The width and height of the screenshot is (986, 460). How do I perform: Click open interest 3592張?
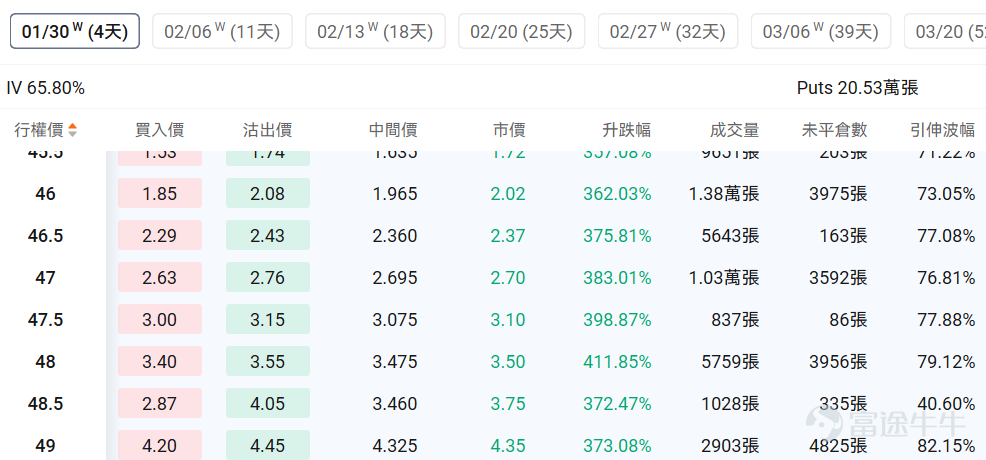839,278
